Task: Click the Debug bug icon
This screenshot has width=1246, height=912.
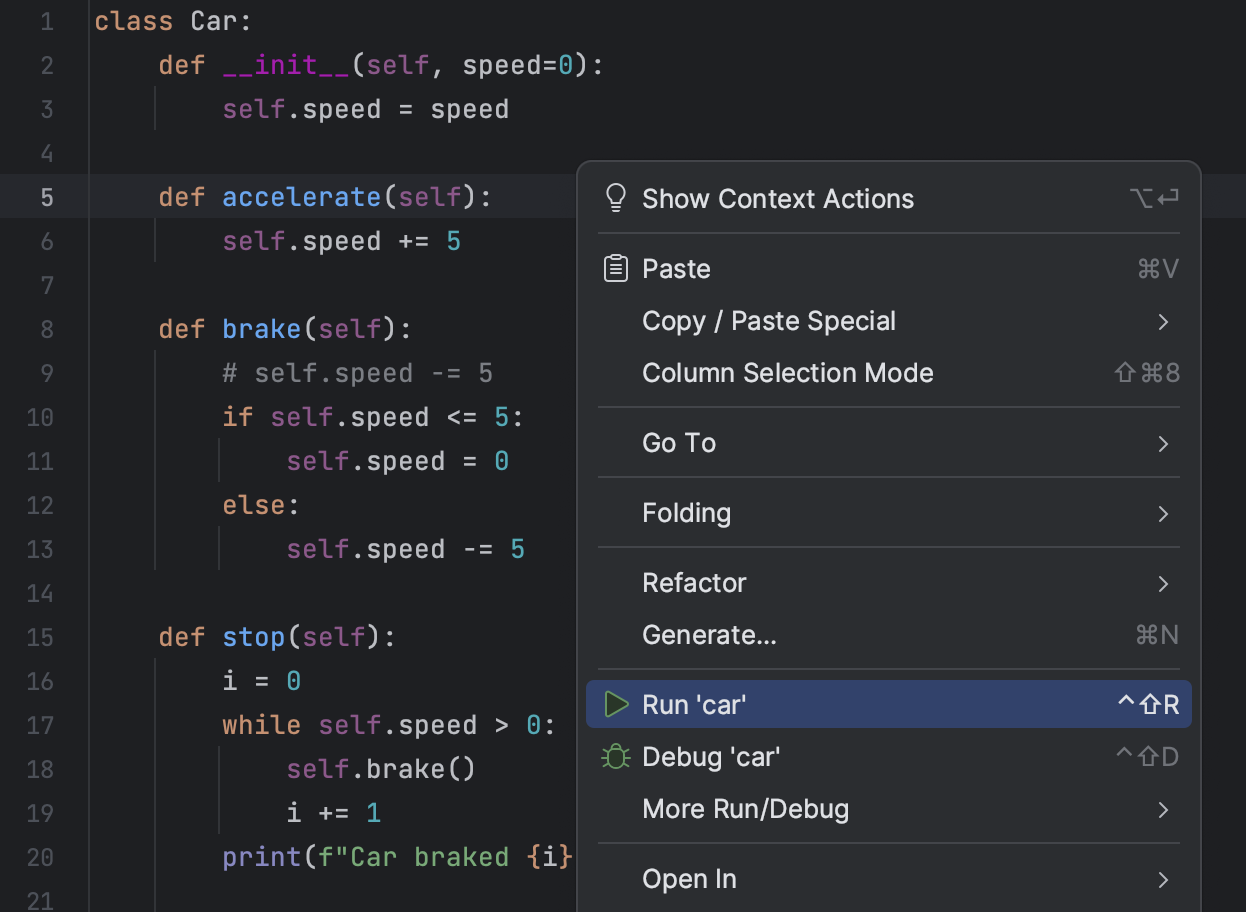Action: (616, 757)
